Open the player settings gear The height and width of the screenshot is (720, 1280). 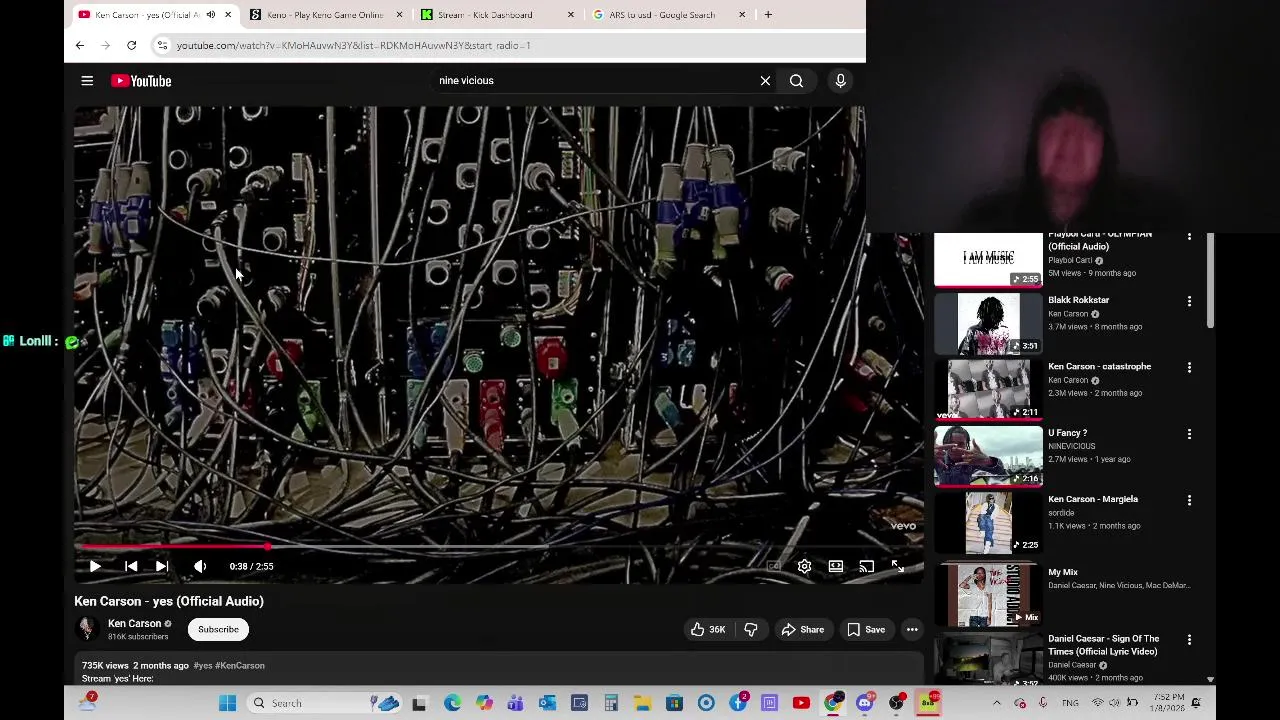804,566
